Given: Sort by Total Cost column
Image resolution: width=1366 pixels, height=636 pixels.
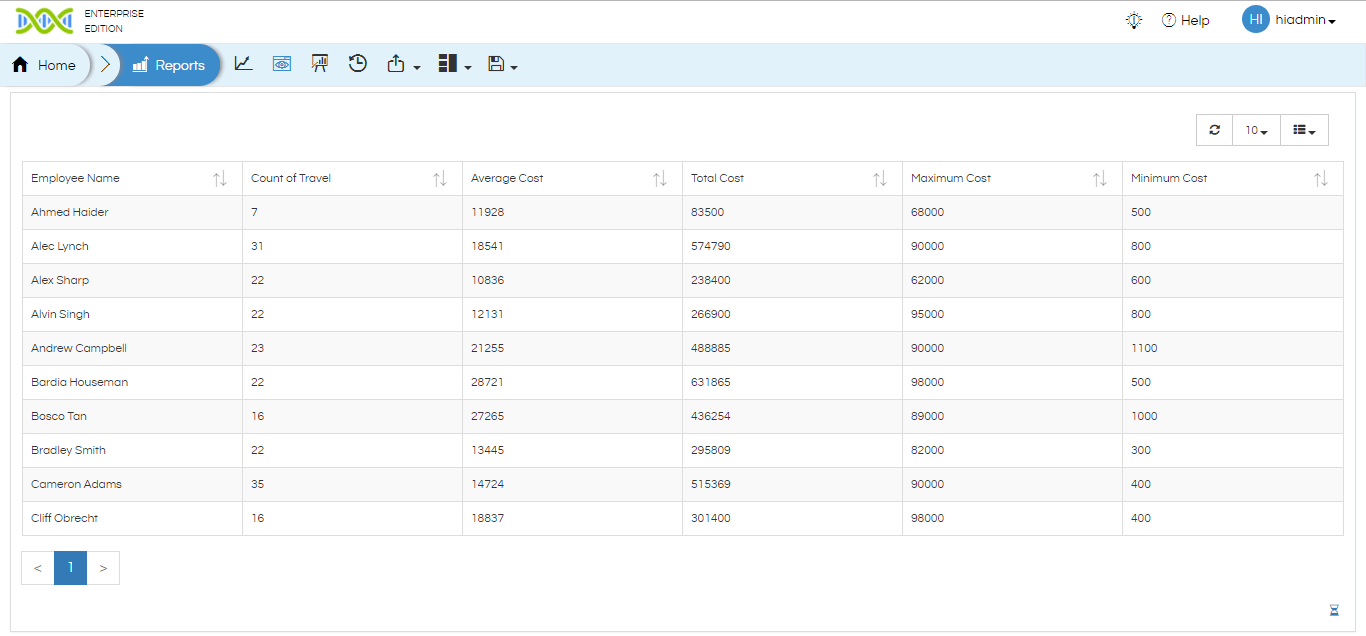Looking at the screenshot, I should click(880, 179).
